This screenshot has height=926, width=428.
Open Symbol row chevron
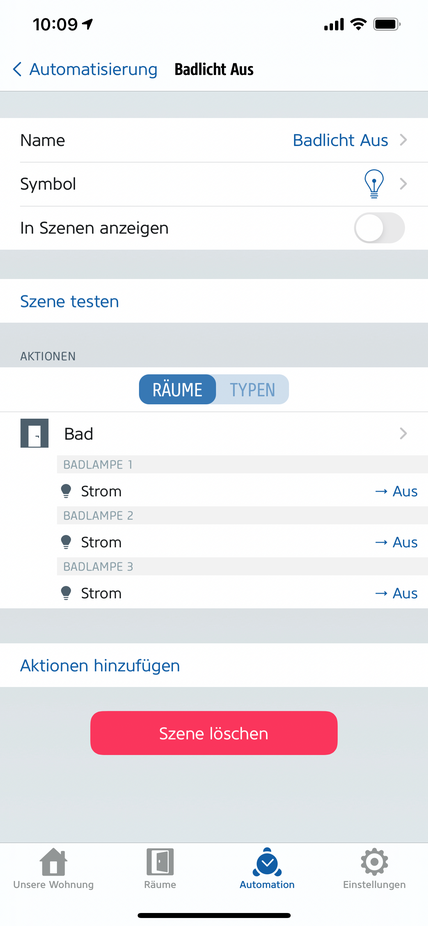tap(403, 184)
